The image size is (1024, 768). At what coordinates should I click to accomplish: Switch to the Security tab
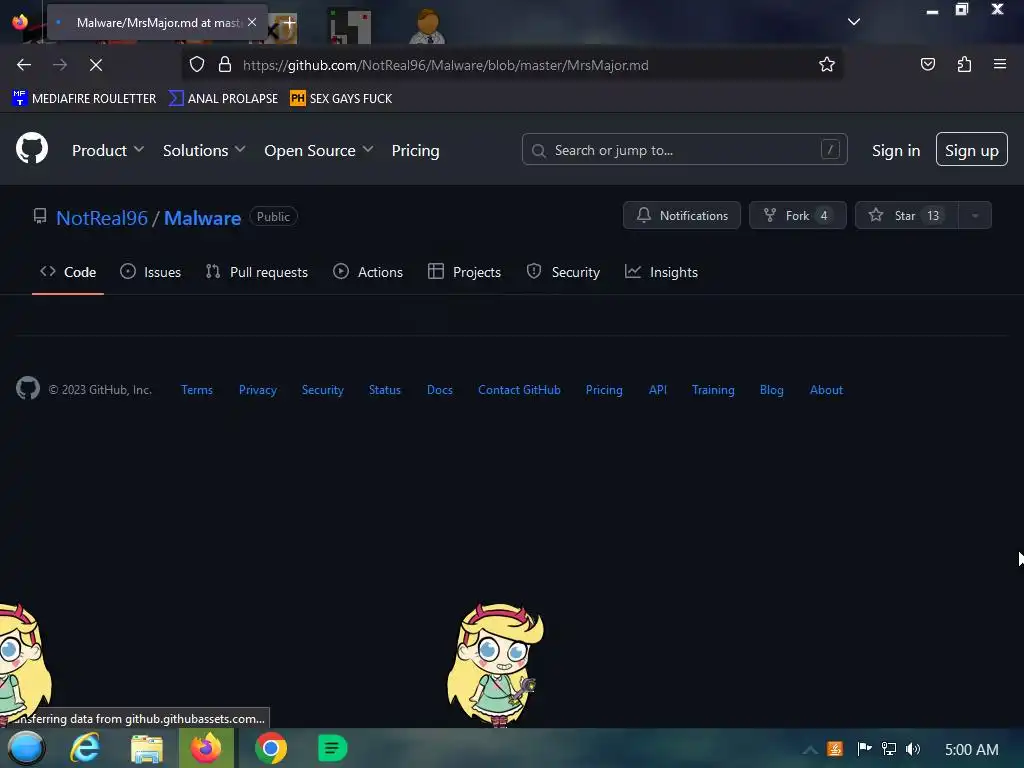tap(563, 272)
